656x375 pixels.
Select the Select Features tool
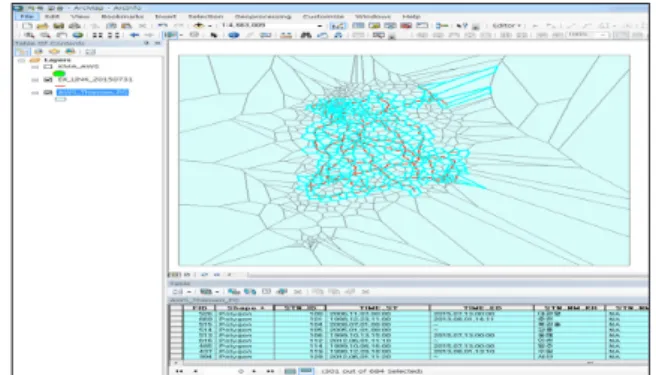171,35
